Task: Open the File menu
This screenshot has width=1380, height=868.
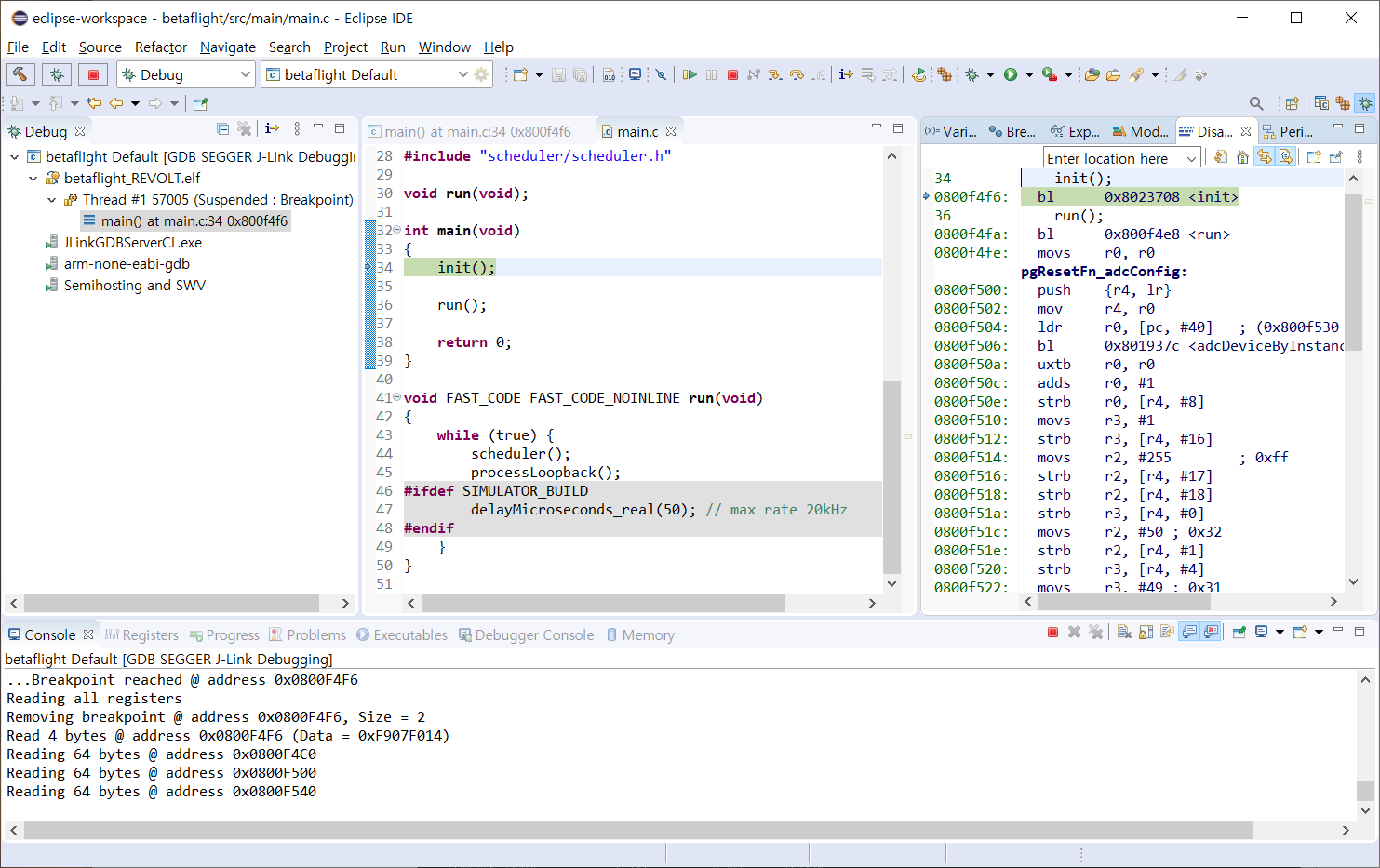Action: pyautogui.click(x=18, y=47)
